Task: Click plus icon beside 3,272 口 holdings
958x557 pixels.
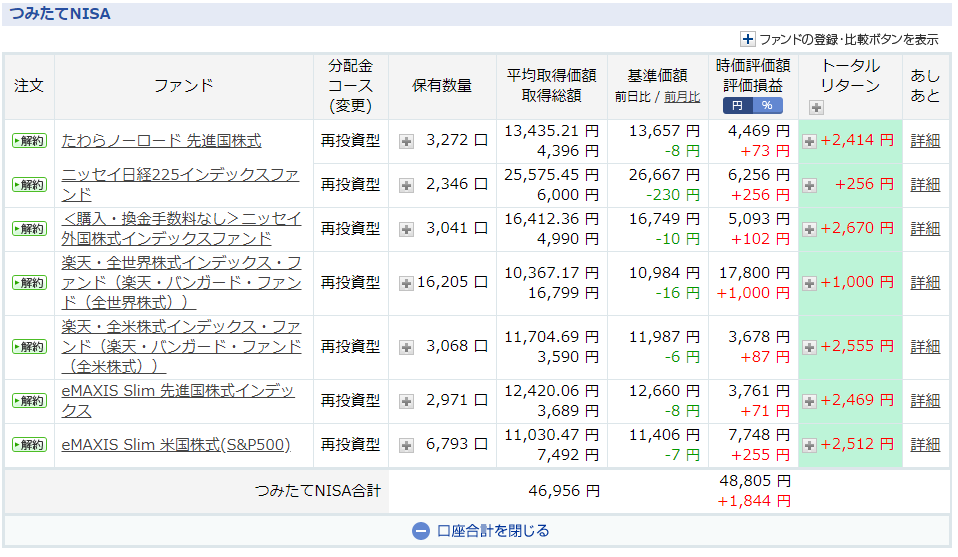Action: 406,141
